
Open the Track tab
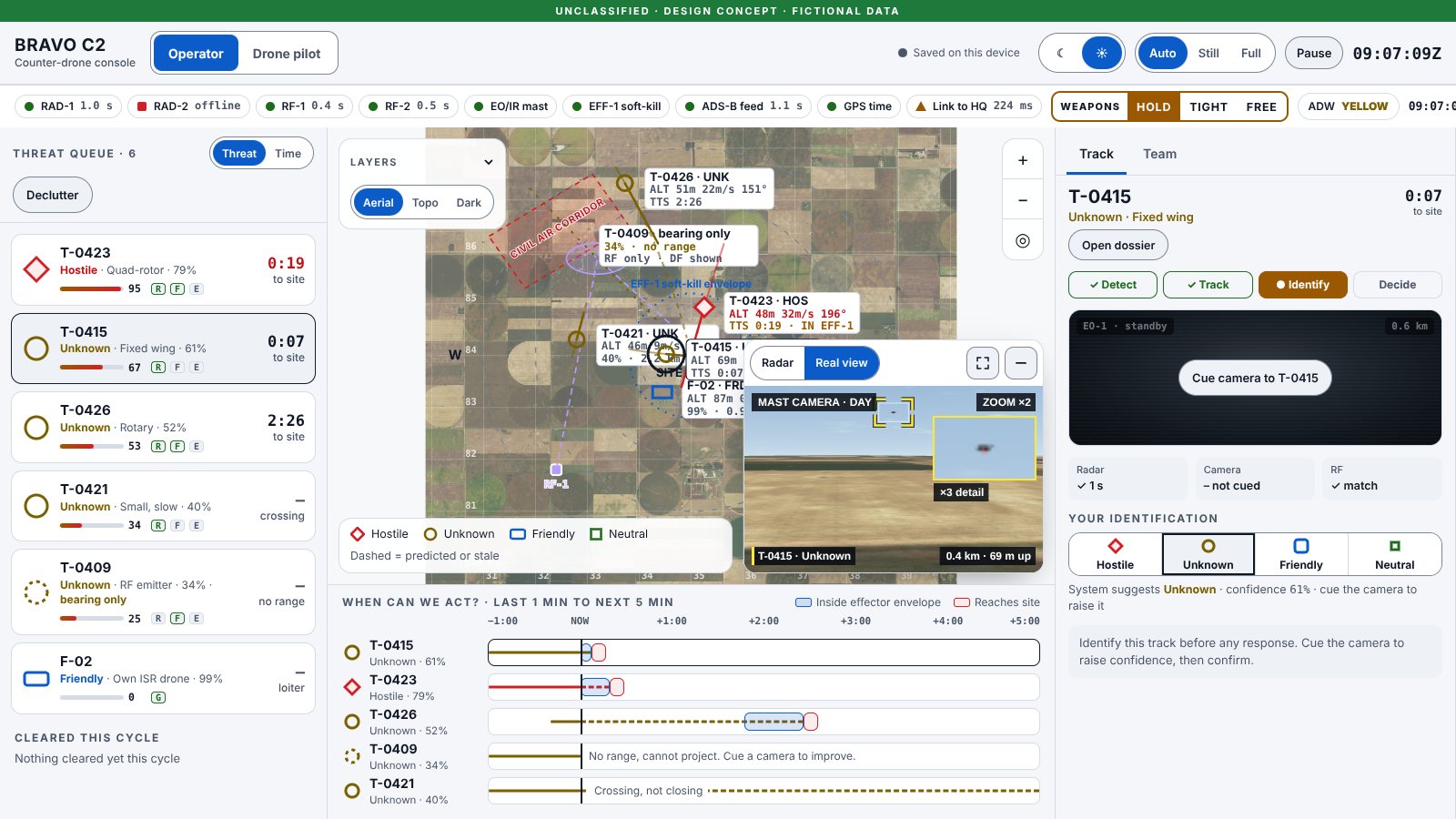pos(1097,154)
